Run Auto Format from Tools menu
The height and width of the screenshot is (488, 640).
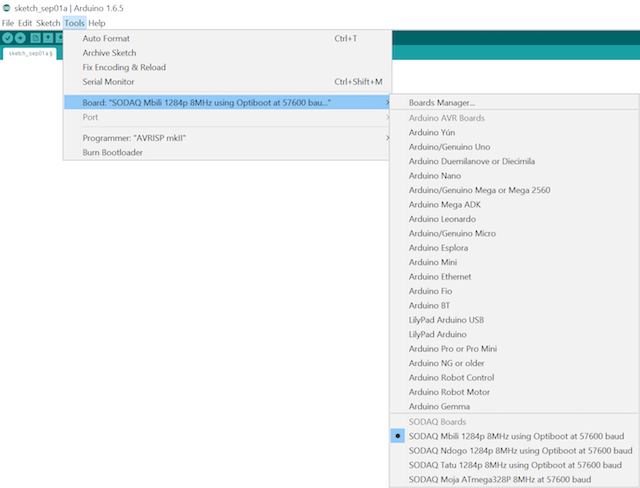[106, 38]
